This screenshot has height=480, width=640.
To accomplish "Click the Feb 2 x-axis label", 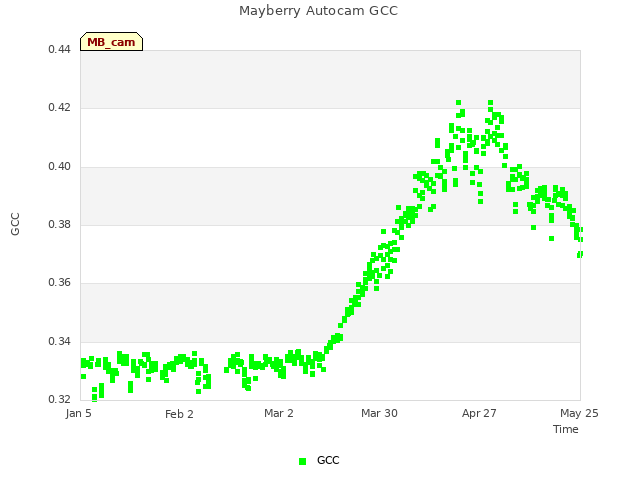I will (x=179, y=414).
